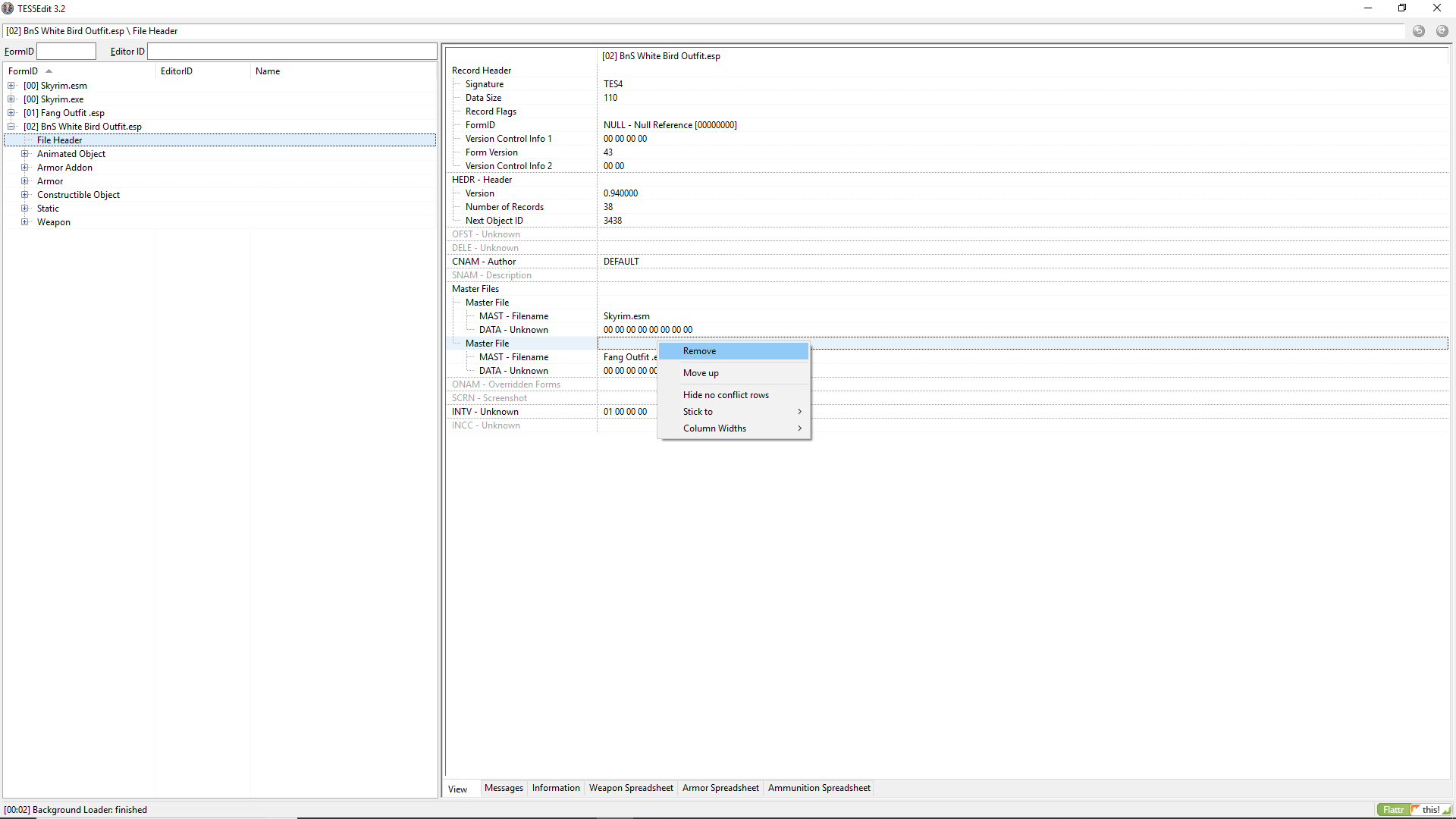Click the Editor ID search input field
The height and width of the screenshot is (819, 1456).
(x=292, y=52)
